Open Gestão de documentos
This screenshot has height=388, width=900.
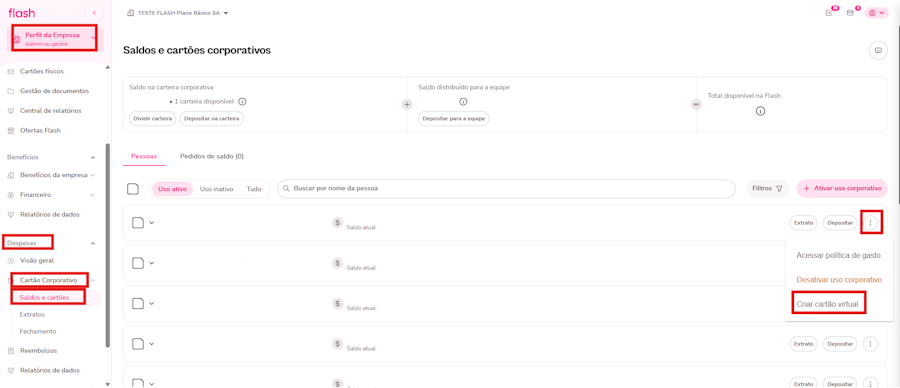click(x=56, y=91)
